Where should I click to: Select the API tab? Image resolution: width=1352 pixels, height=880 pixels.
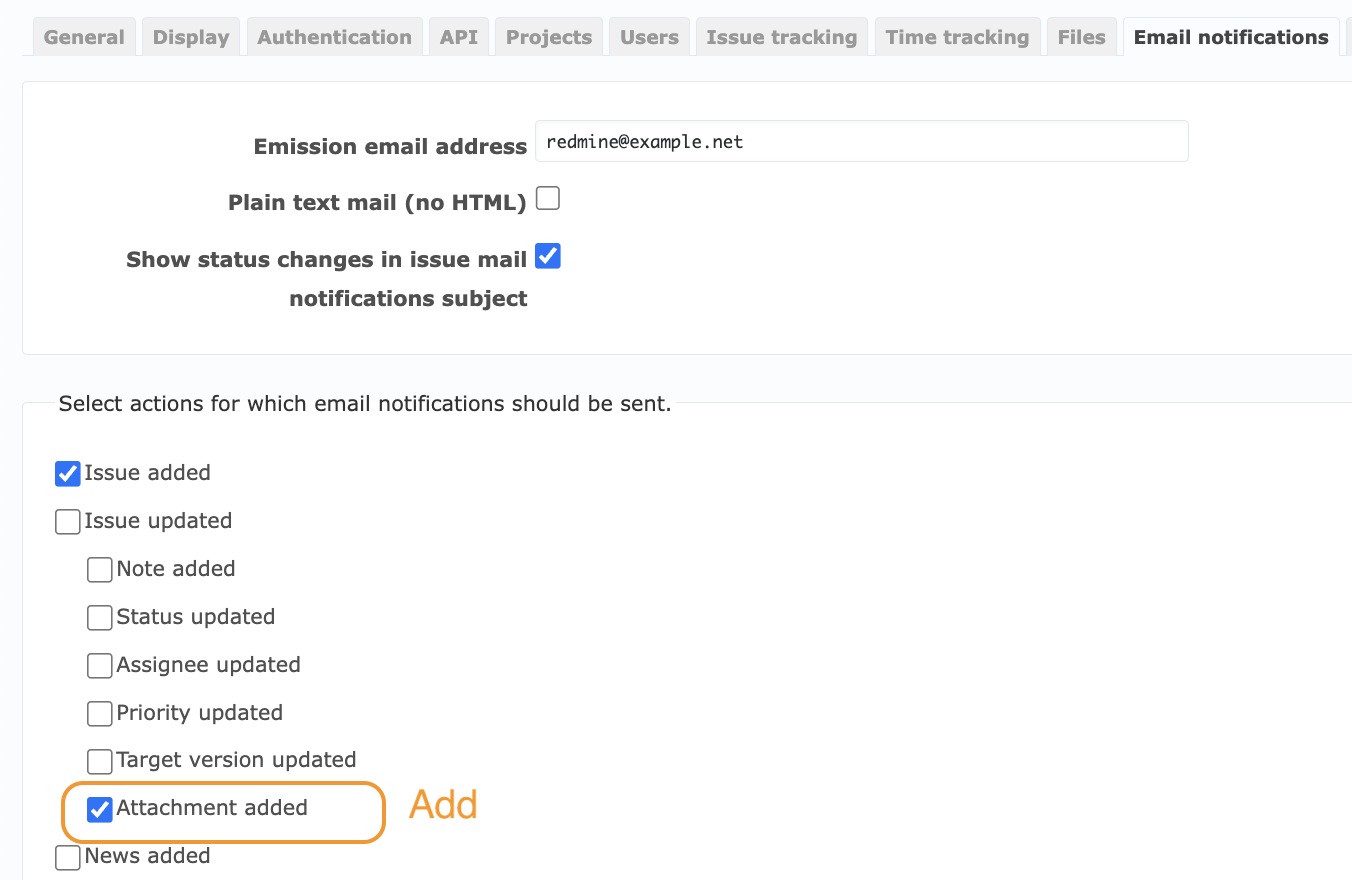[x=459, y=37]
